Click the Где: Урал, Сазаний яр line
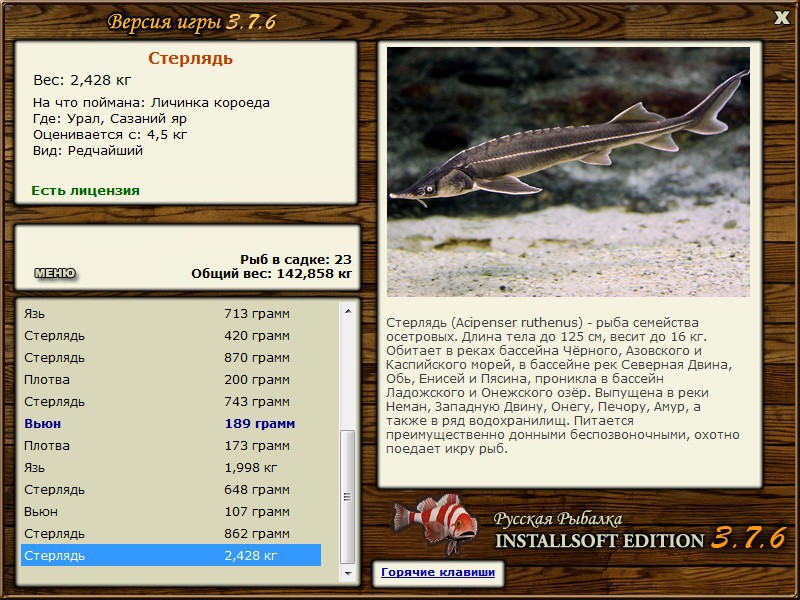Image resolution: width=800 pixels, height=600 pixels. [110, 119]
